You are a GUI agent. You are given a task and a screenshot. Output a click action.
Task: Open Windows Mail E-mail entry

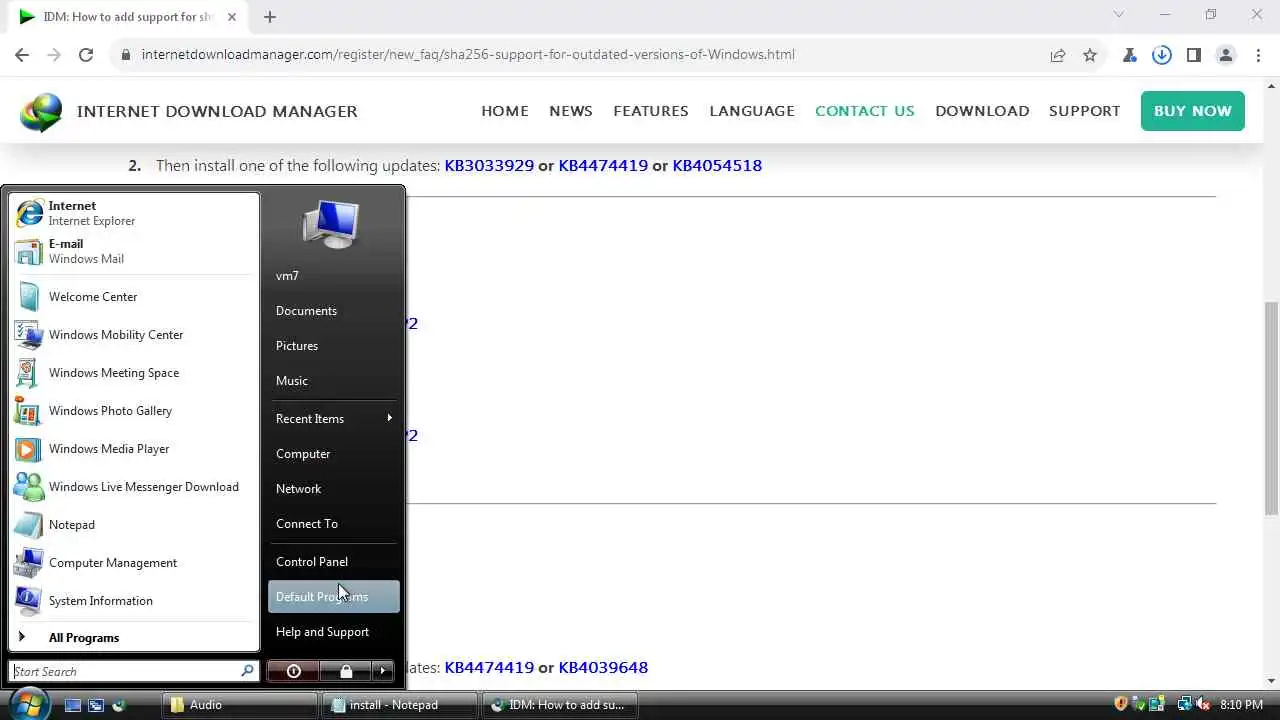133,251
